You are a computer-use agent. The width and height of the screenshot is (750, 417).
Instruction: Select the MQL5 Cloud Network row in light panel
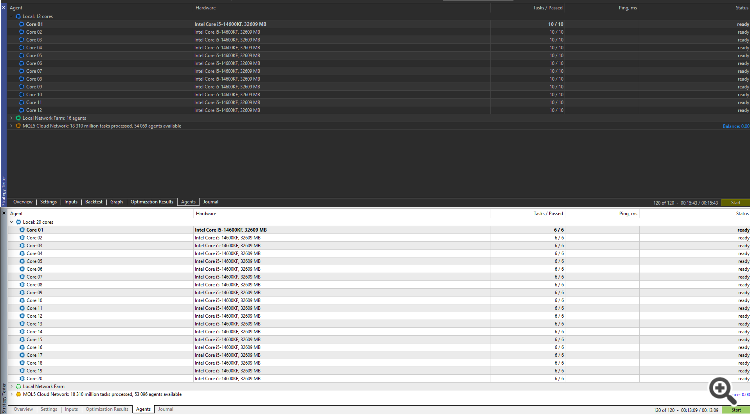pos(378,395)
